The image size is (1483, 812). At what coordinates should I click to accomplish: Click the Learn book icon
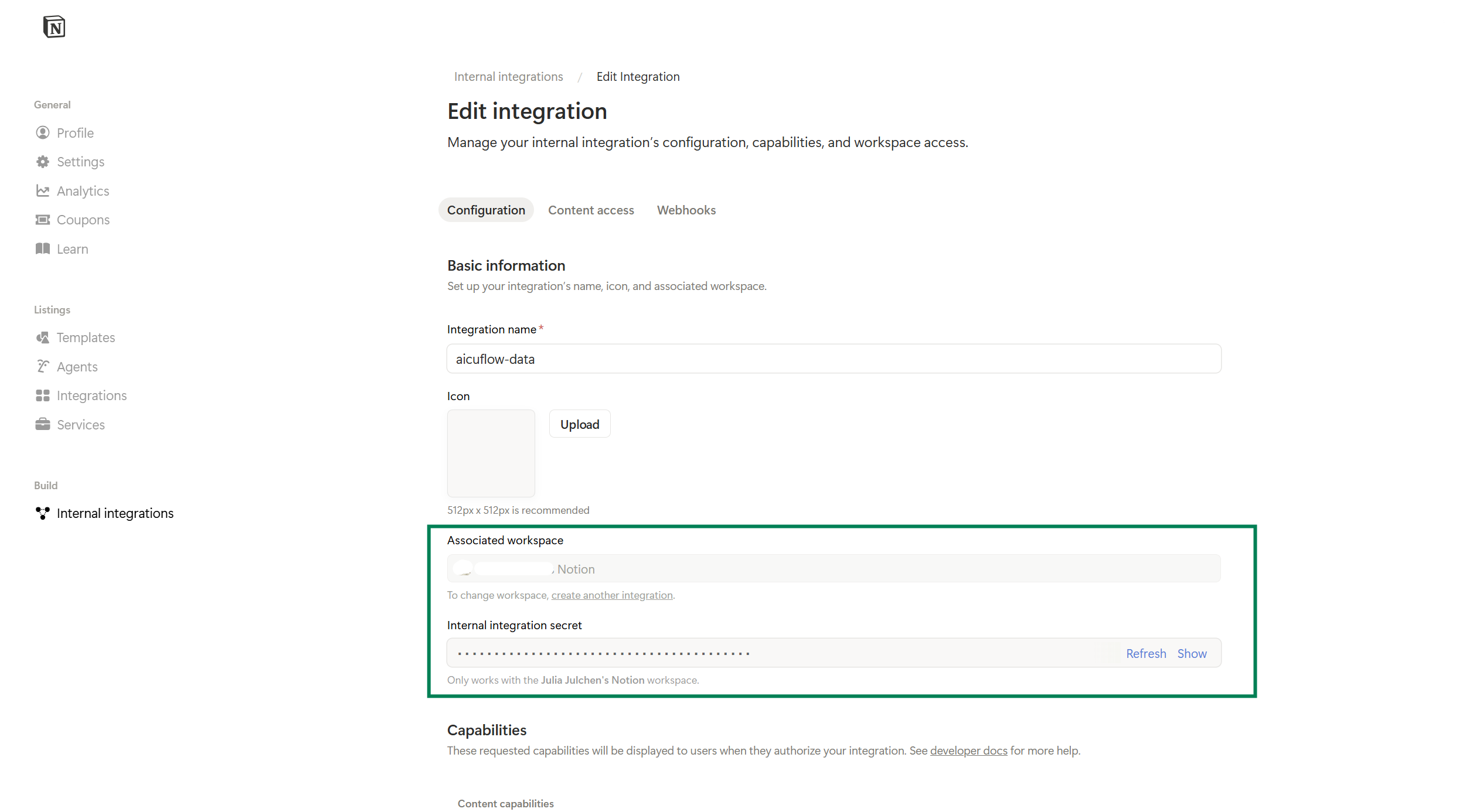42,249
